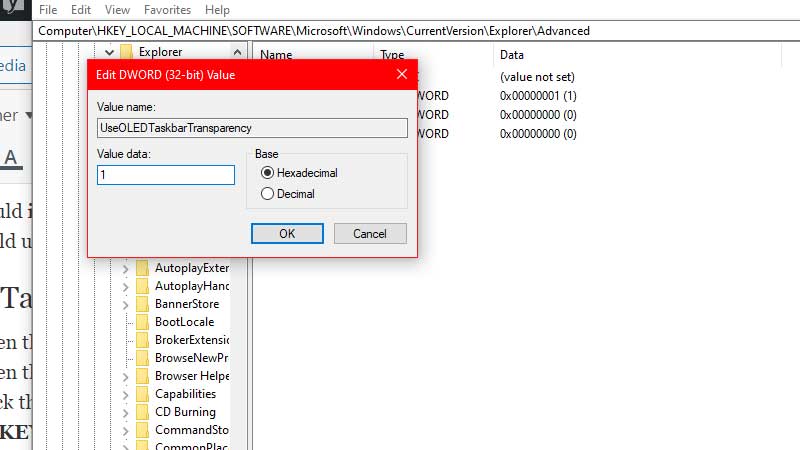The image size is (800, 450).
Task: Click the registry path address bar
Action: (416, 31)
